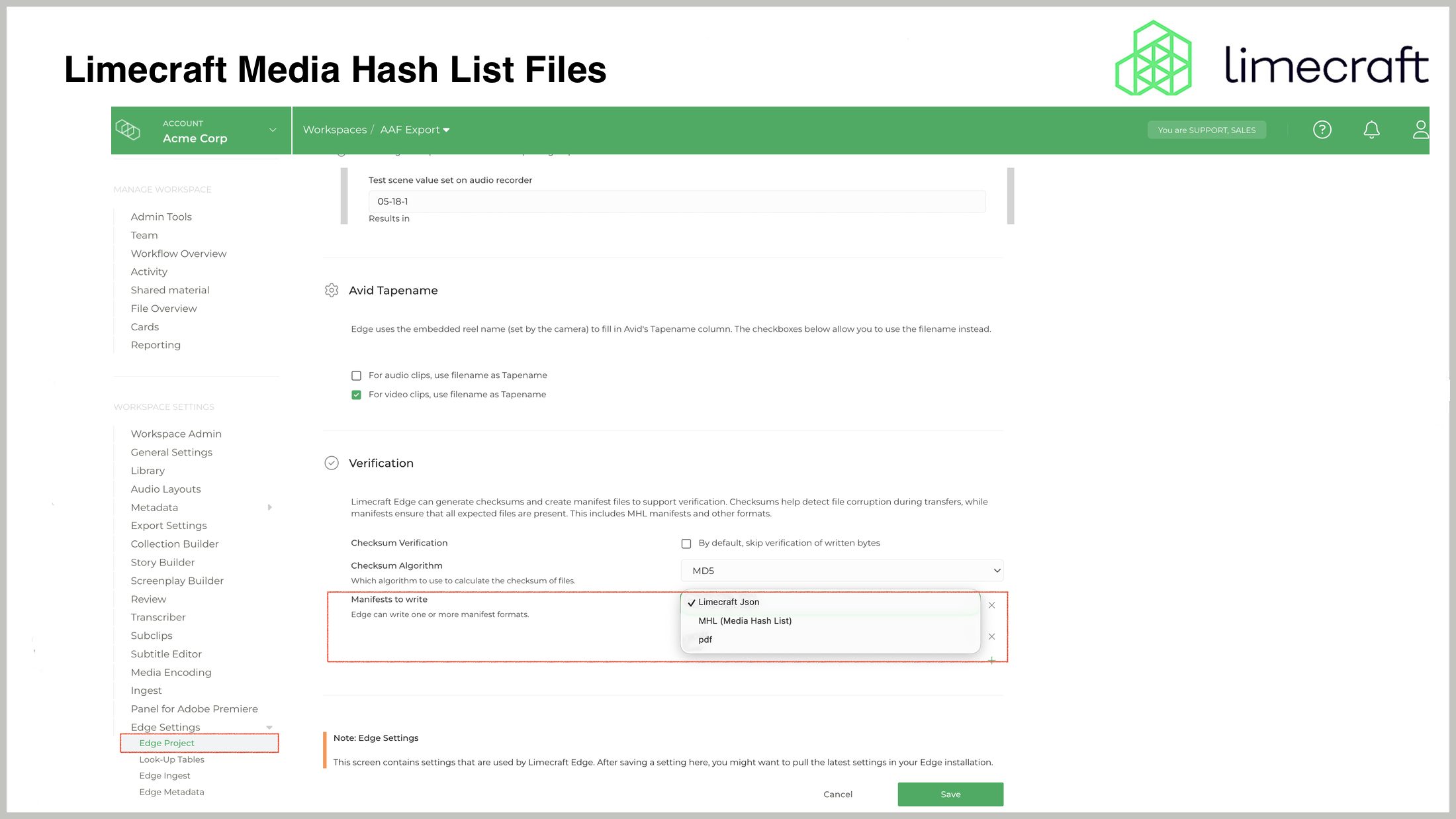Open Admin Tools in sidebar

(161, 217)
